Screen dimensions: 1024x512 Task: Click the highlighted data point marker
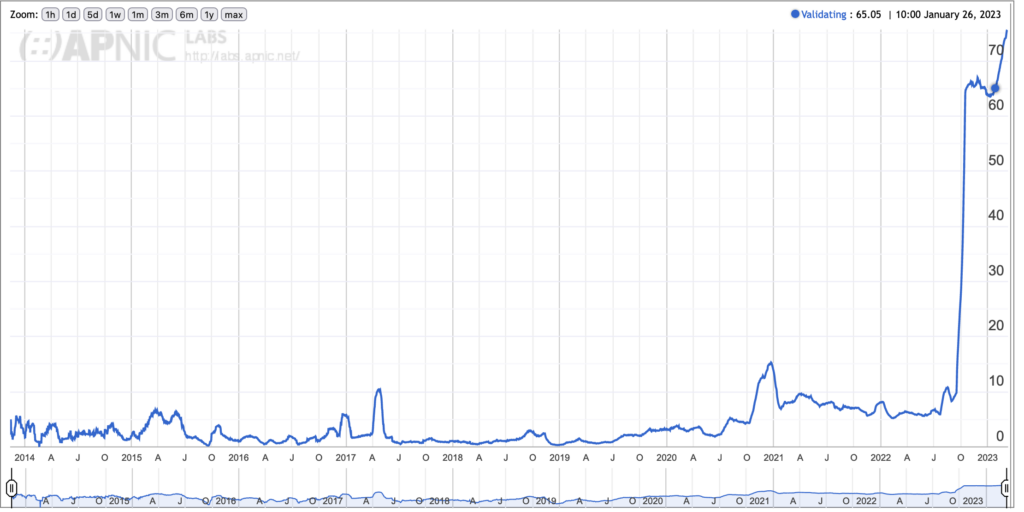(x=994, y=88)
